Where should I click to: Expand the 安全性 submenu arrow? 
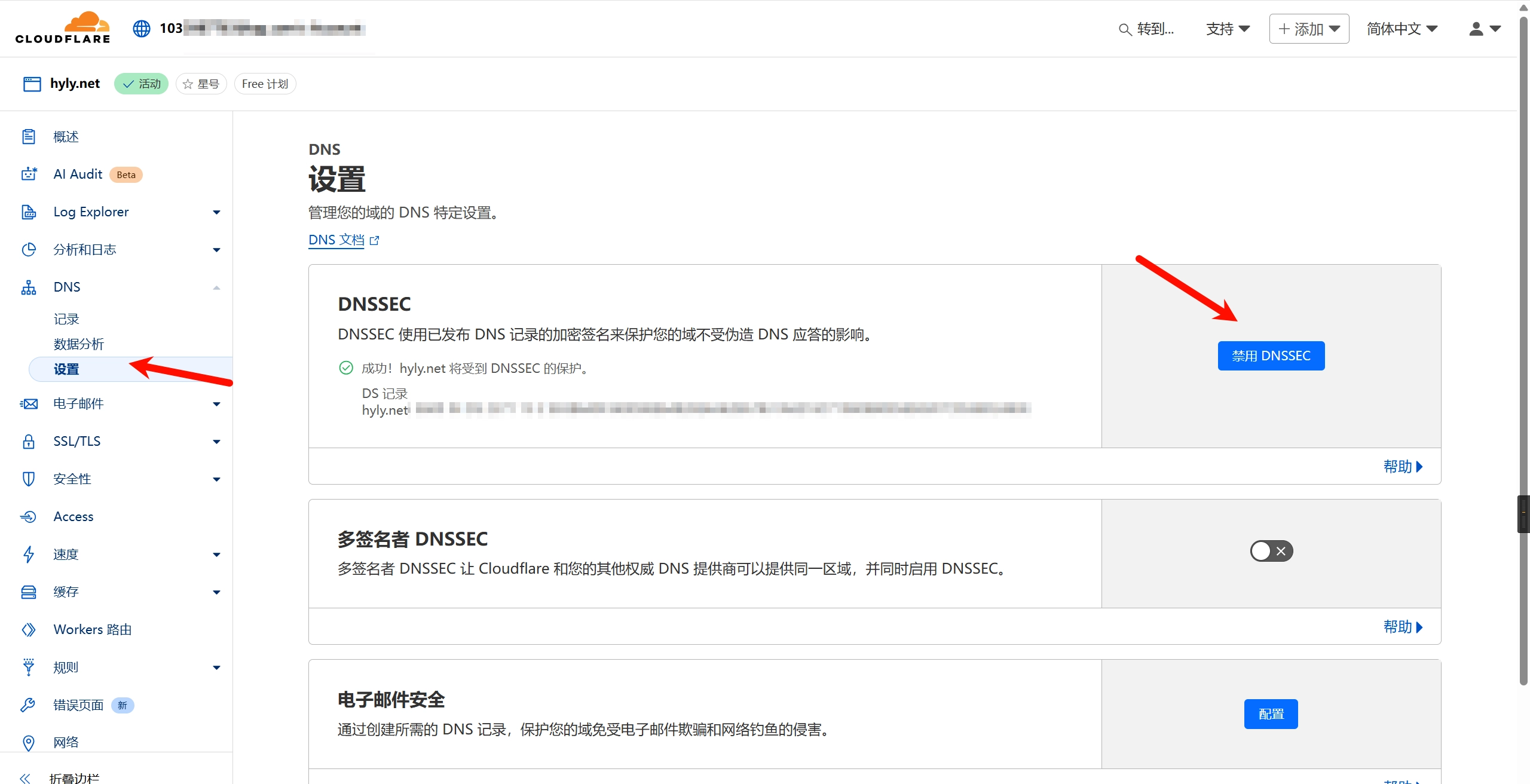click(x=216, y=479)
